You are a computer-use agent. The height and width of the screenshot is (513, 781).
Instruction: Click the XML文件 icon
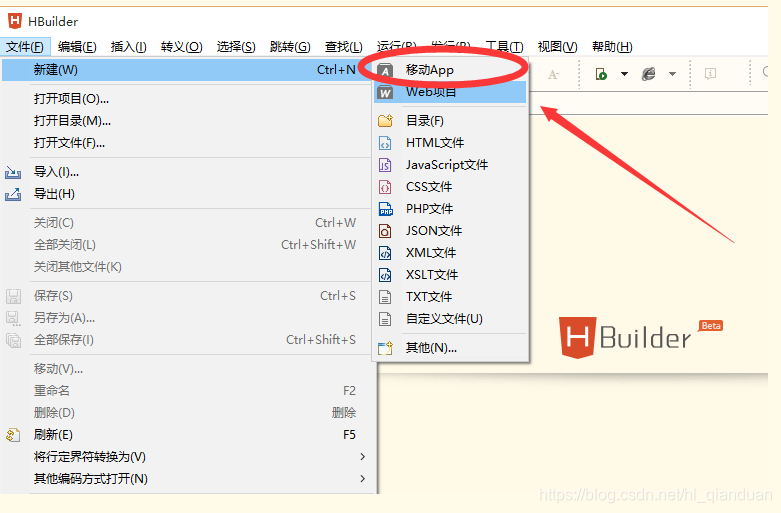point(385,253)
